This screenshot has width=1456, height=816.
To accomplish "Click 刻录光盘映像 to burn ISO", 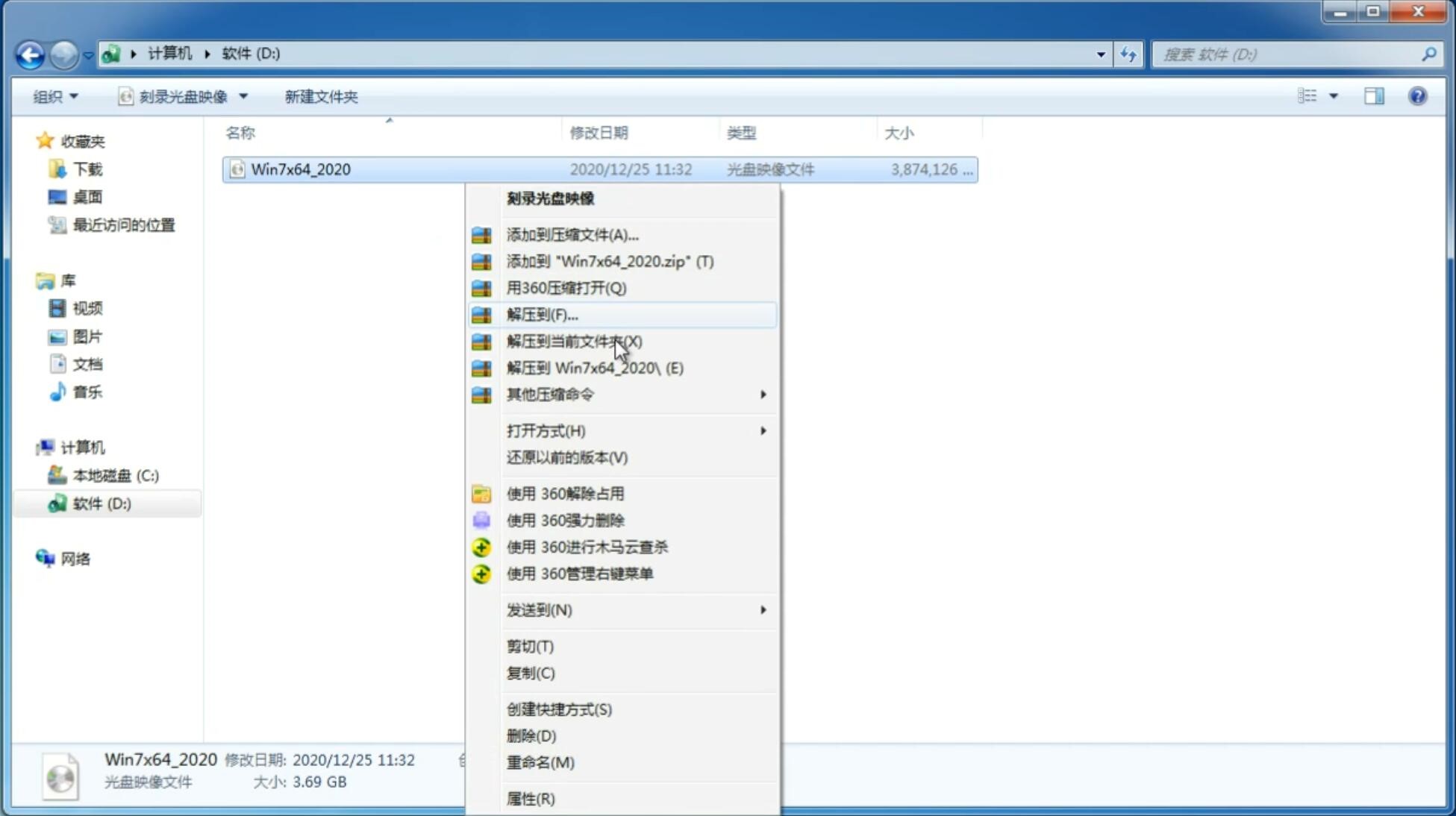I will 550,198.
